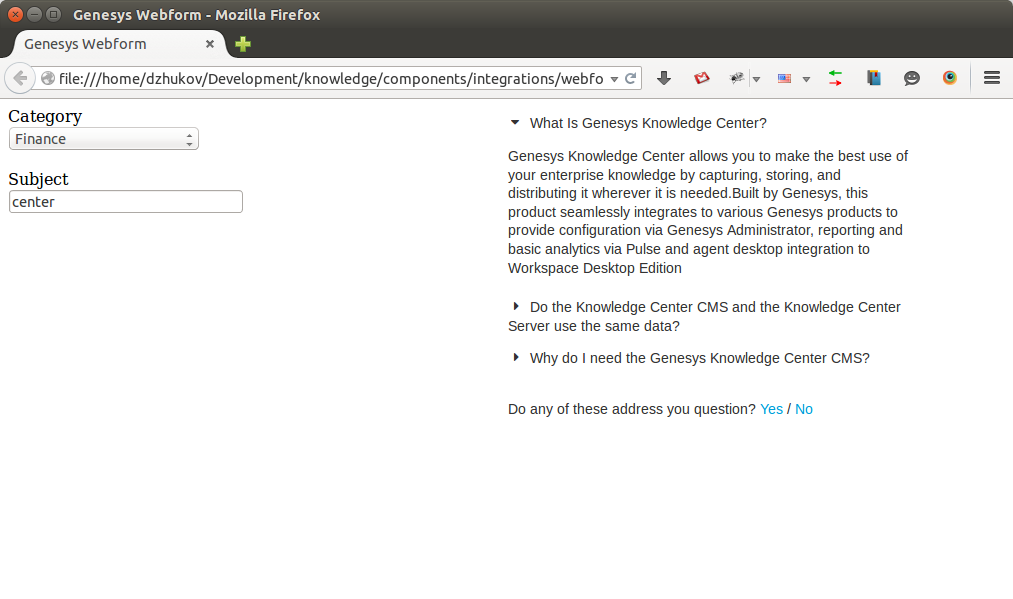
Task: Click the chat smiley face icon
Action: point(912,78)
